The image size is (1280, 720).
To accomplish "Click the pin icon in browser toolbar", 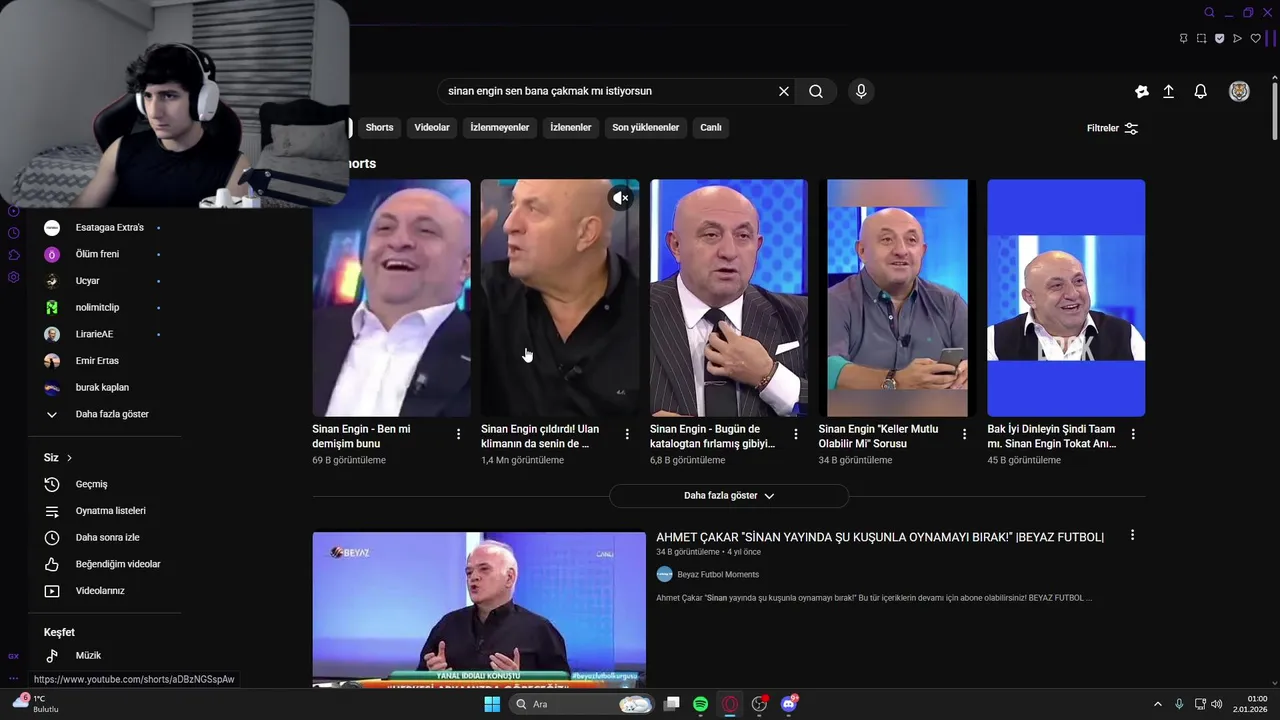I will point(1184,38).
